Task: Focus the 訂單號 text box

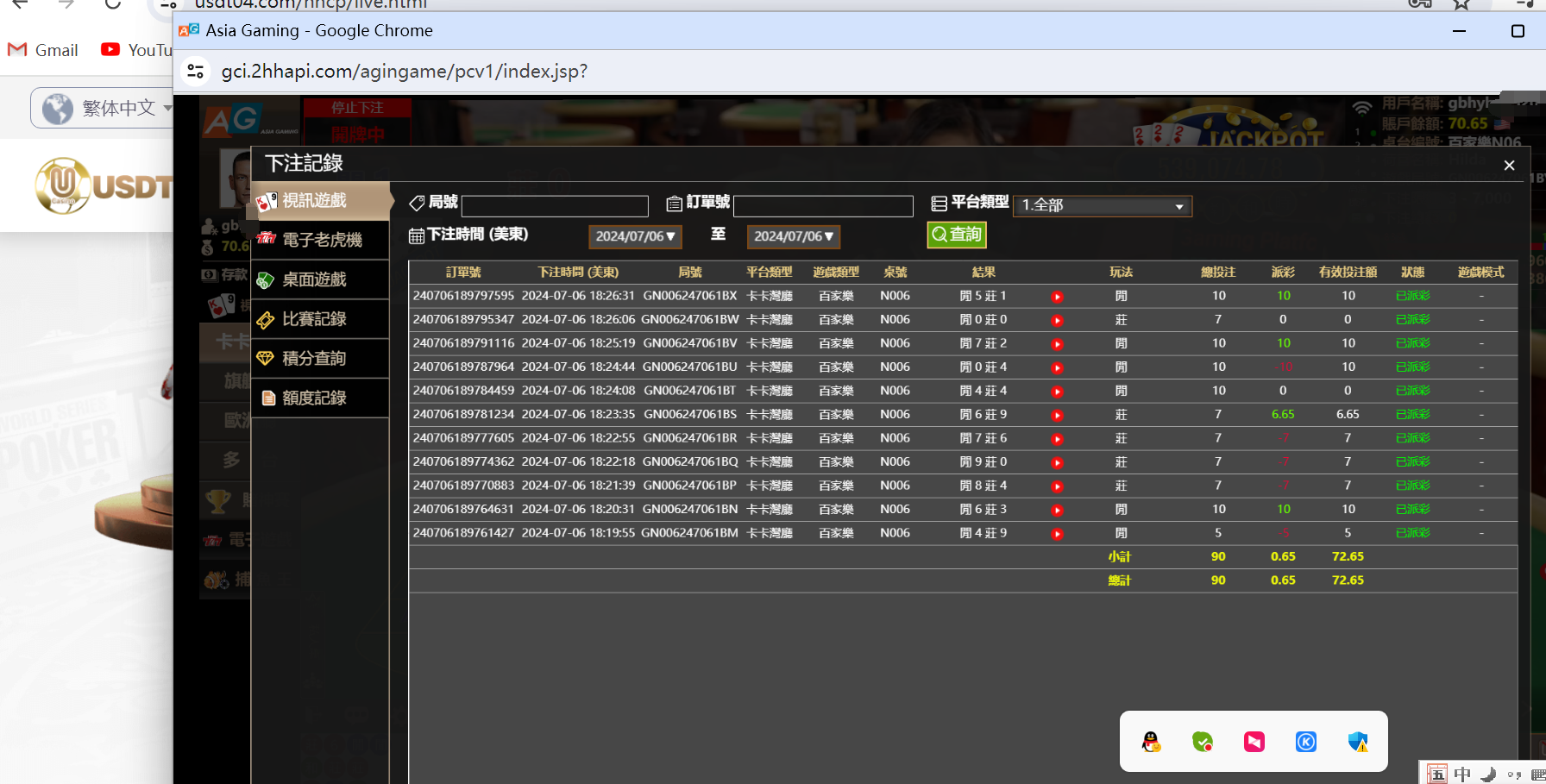Action: click(x=823, y=206)
